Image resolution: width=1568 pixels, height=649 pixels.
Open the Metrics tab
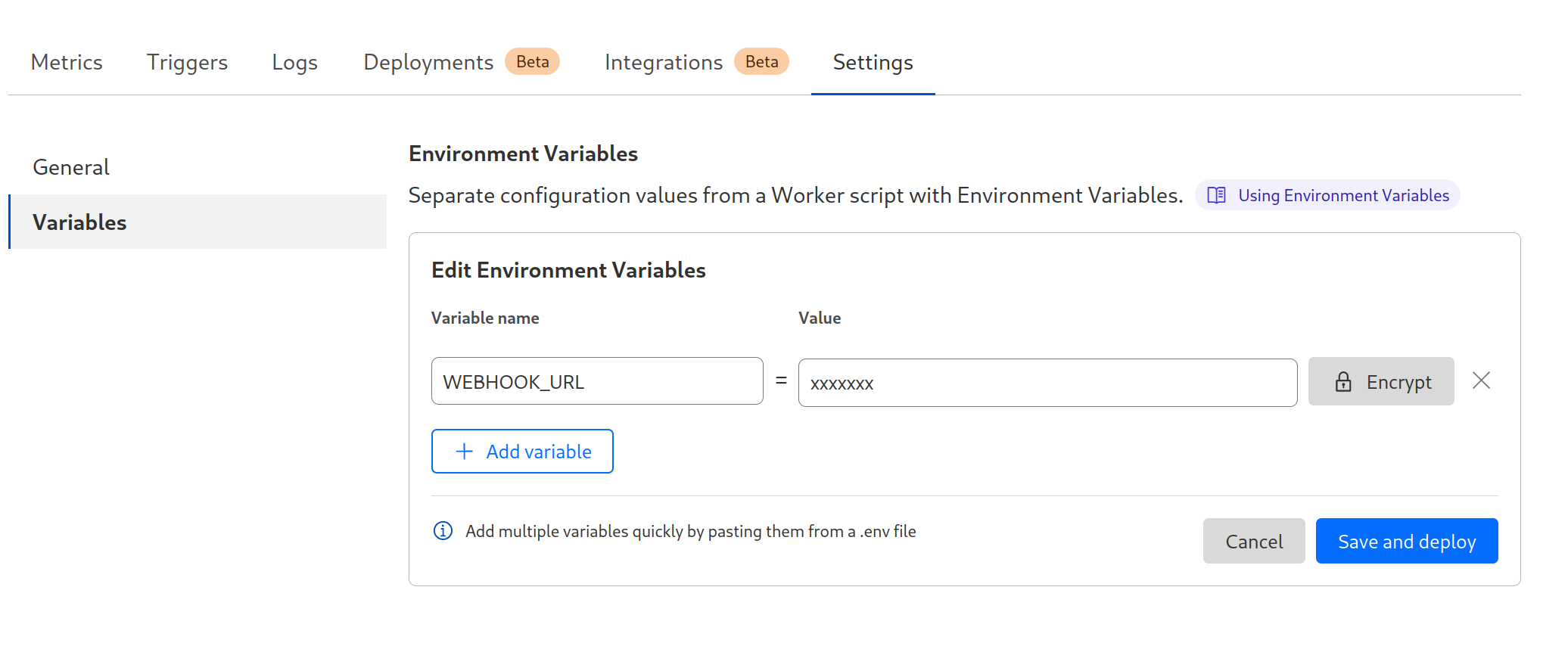(x=67, y=62)
